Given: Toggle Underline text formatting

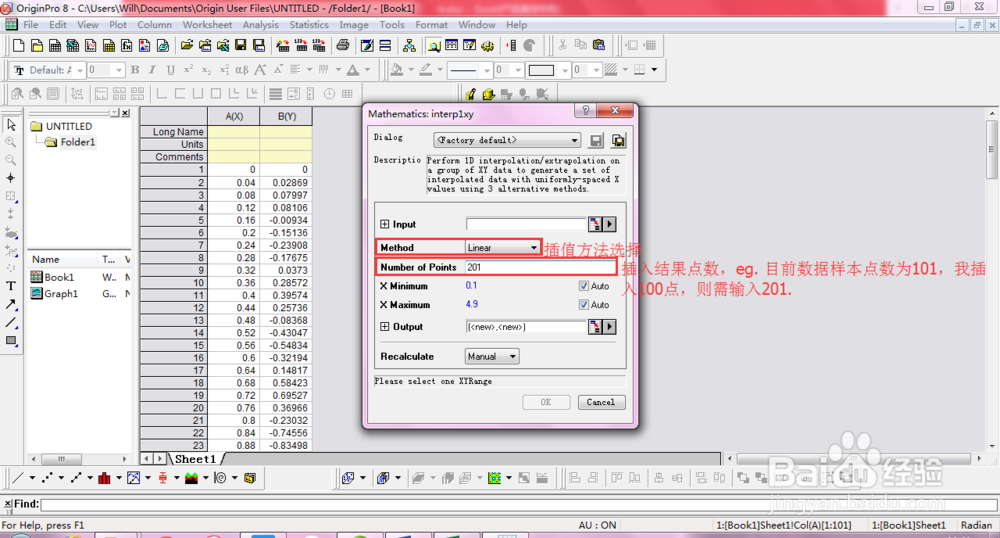Looking at the screenshot, I should click(170, 69).
